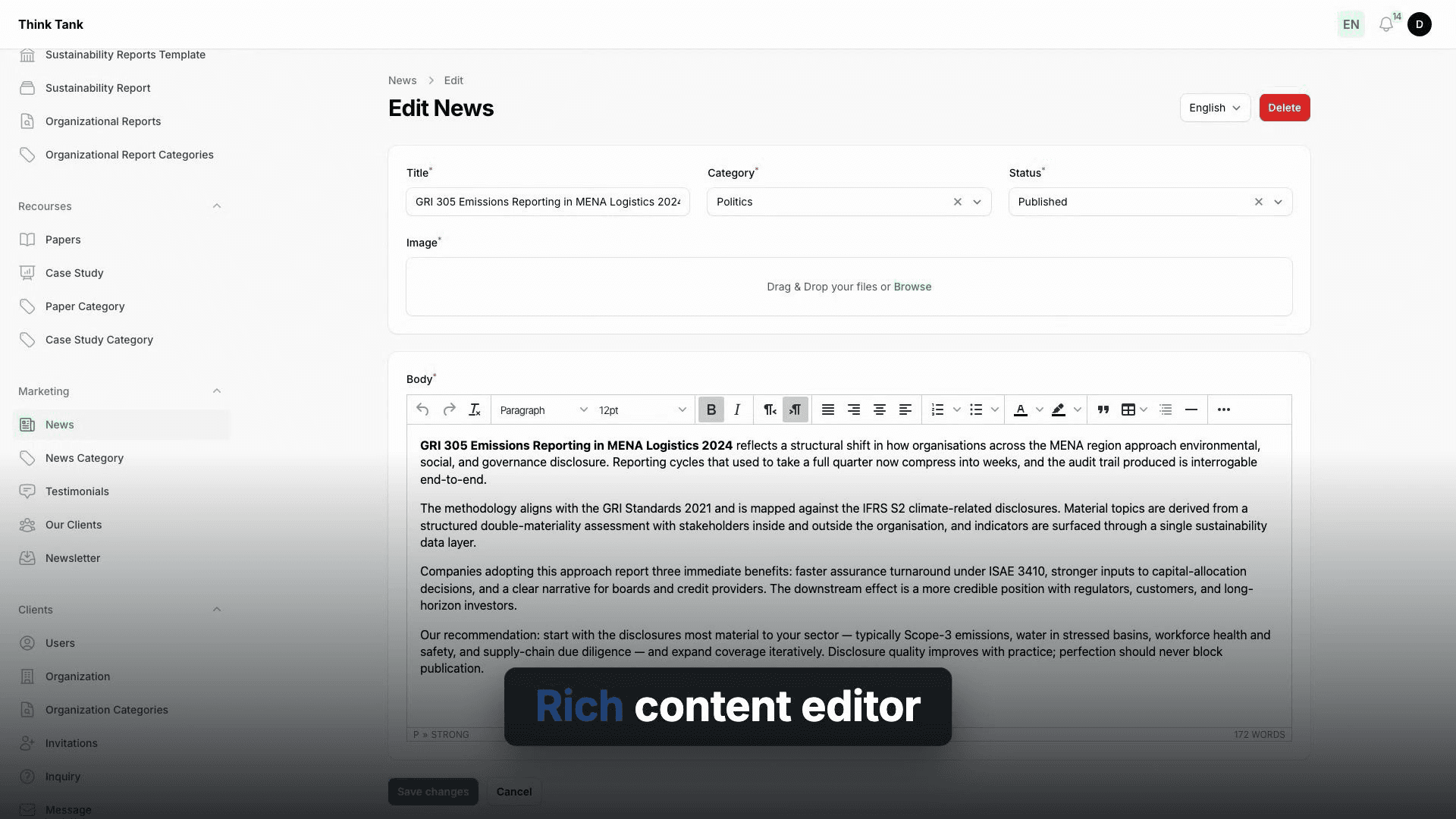Open numbered list style options arrow
The width and height of the screenshot is (1456, 819).
click(957, 409)
